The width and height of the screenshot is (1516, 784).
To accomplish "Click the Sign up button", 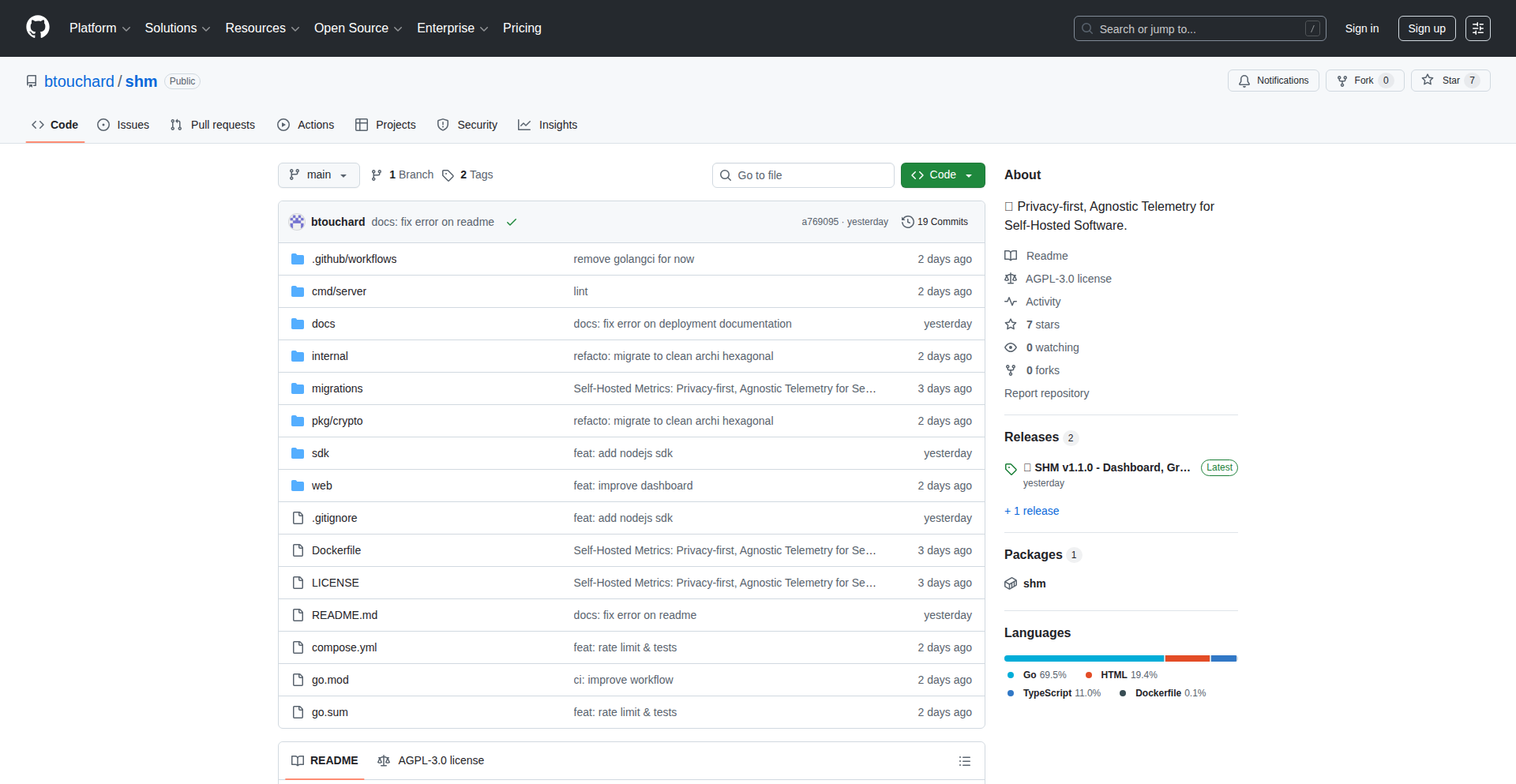I will 1426,28.
